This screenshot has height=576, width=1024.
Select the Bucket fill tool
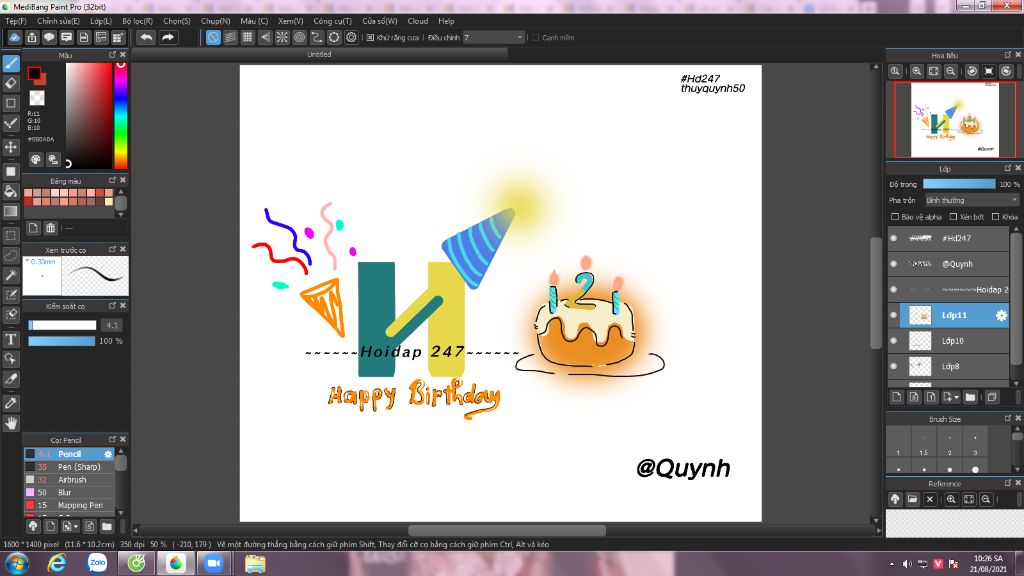11,191
